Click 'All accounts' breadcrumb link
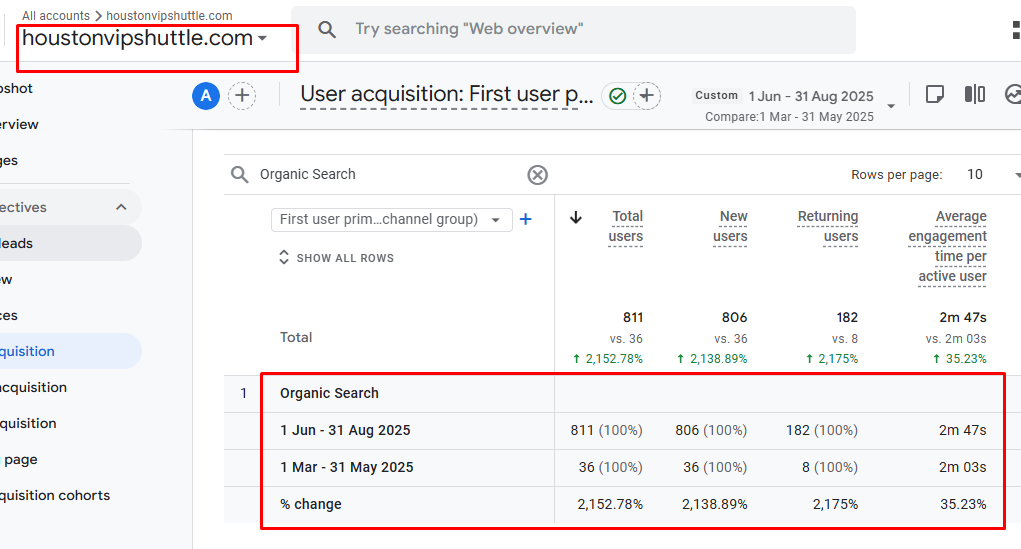Screen dimensions: 1021x549 tap(55, 15)
